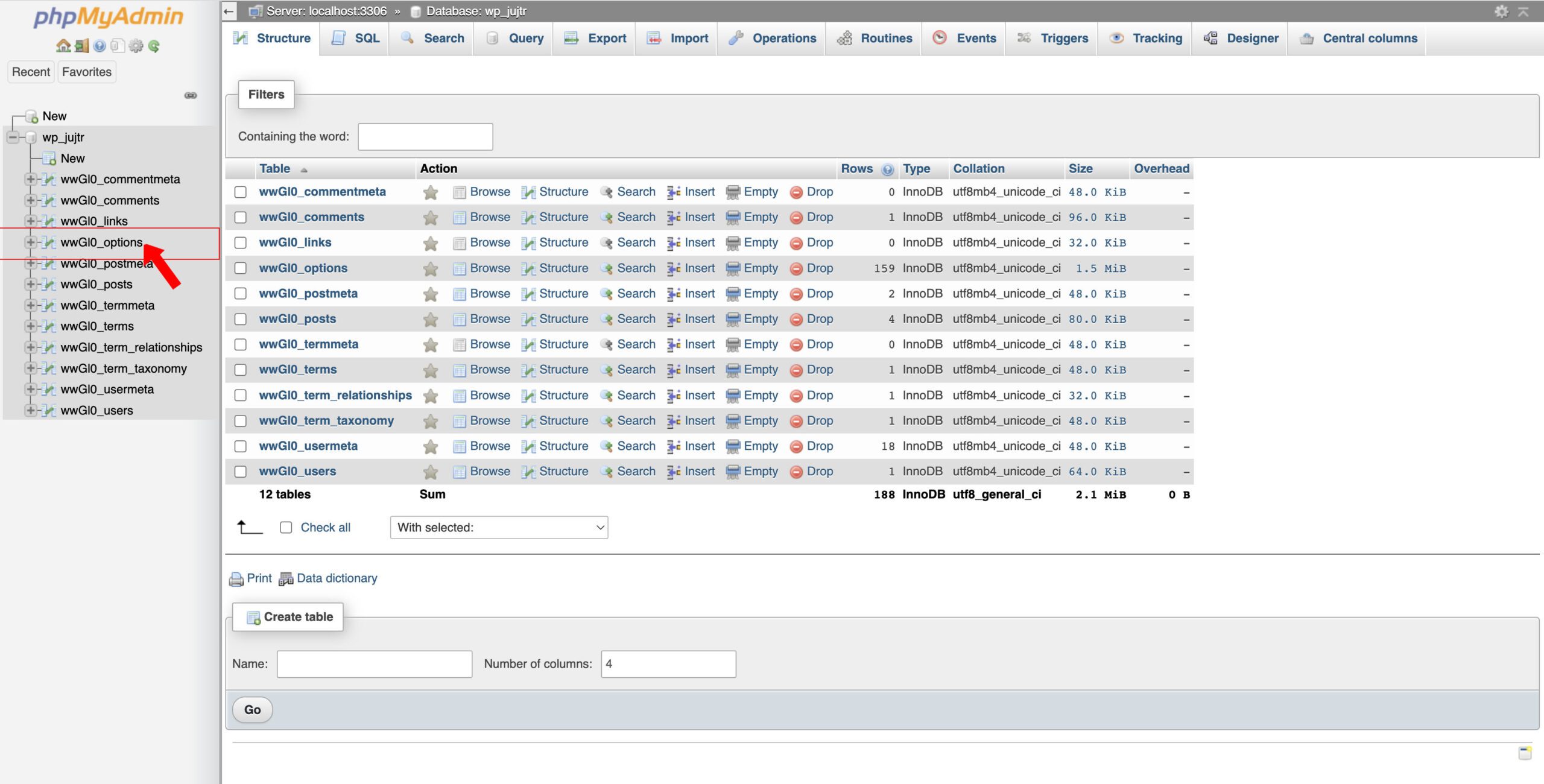Click Structure icon for wwGI0_usermeta row
1544x784 pixels.
(528, 447)
